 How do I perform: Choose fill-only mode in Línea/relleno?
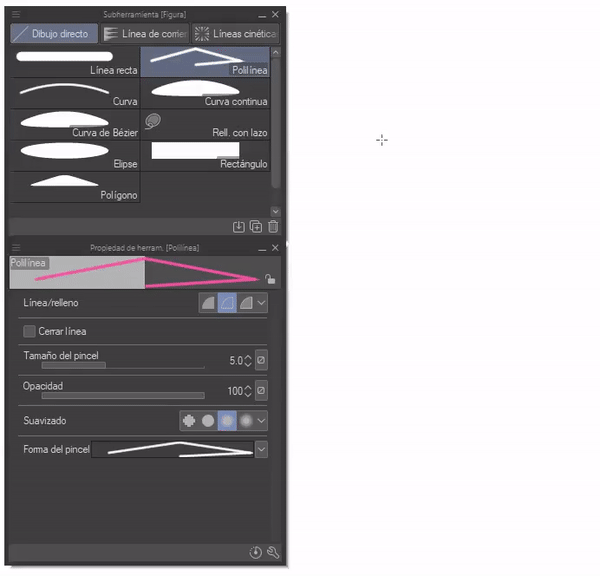[208, 303]
